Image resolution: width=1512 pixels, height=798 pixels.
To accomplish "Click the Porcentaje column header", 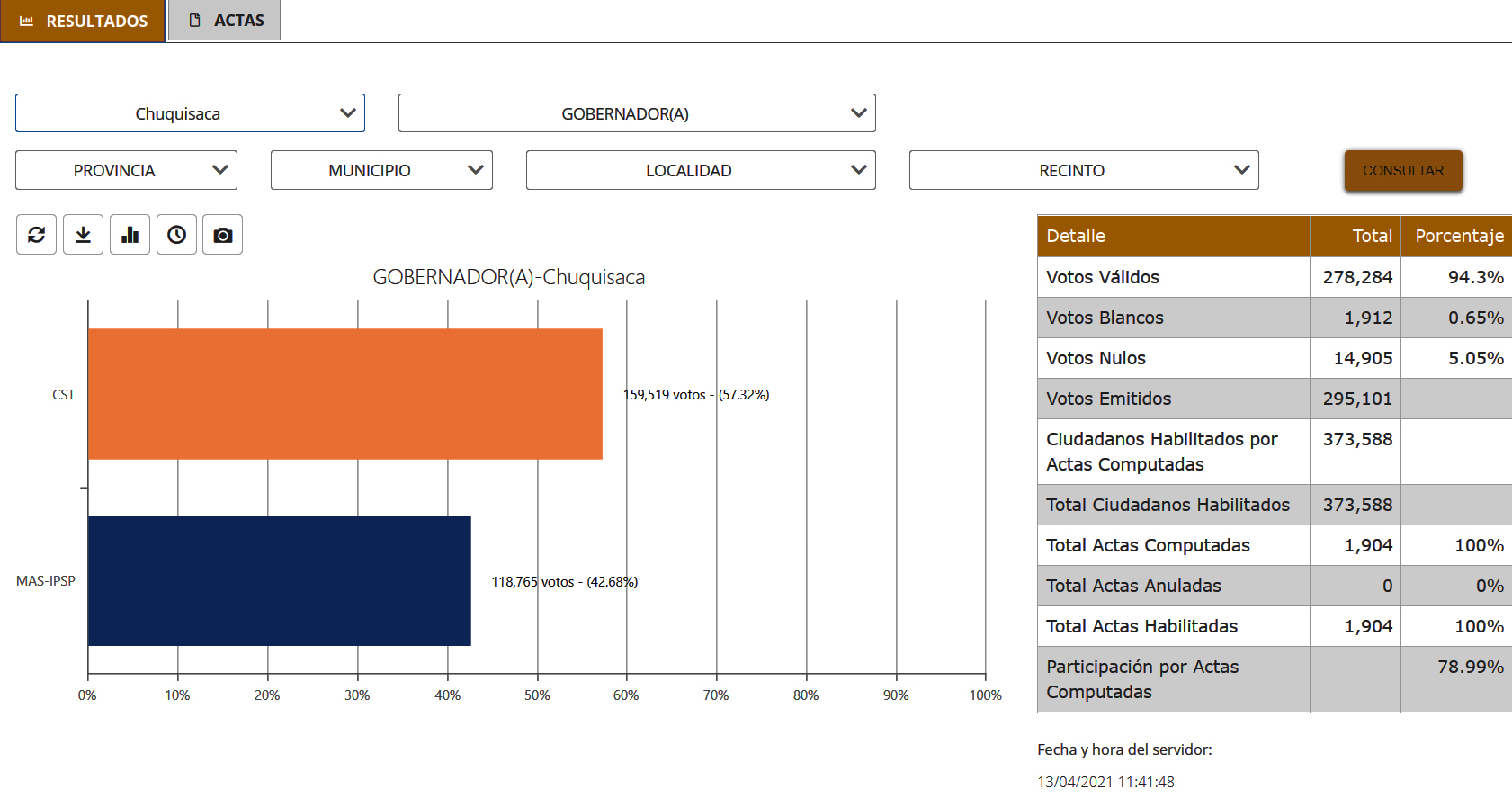I will 1458,236.
